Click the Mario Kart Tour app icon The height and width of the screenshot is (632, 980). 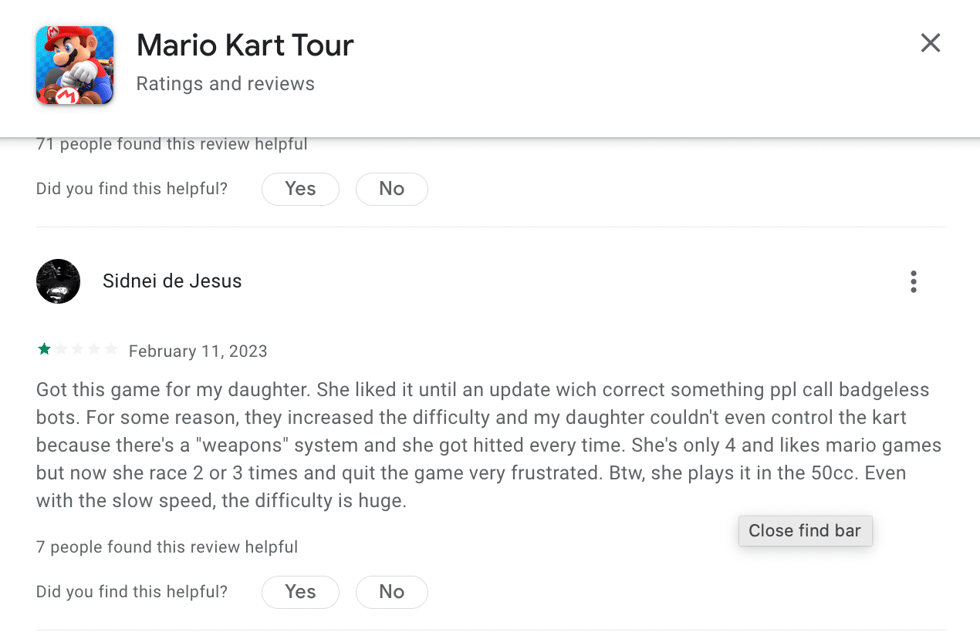coord(75,65)
